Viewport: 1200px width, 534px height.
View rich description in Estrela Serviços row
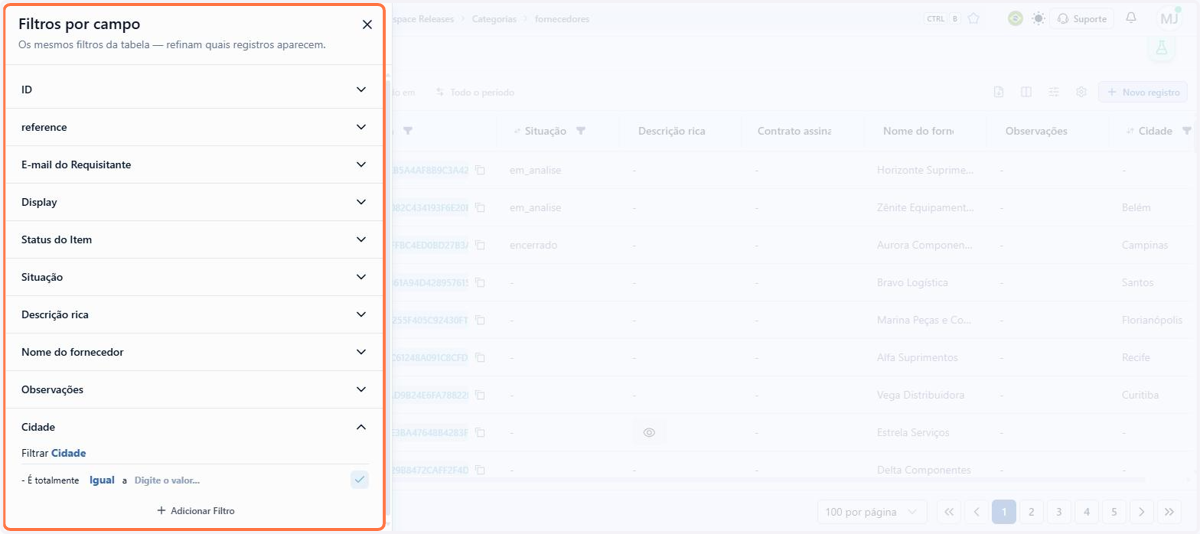click(649, 433)
